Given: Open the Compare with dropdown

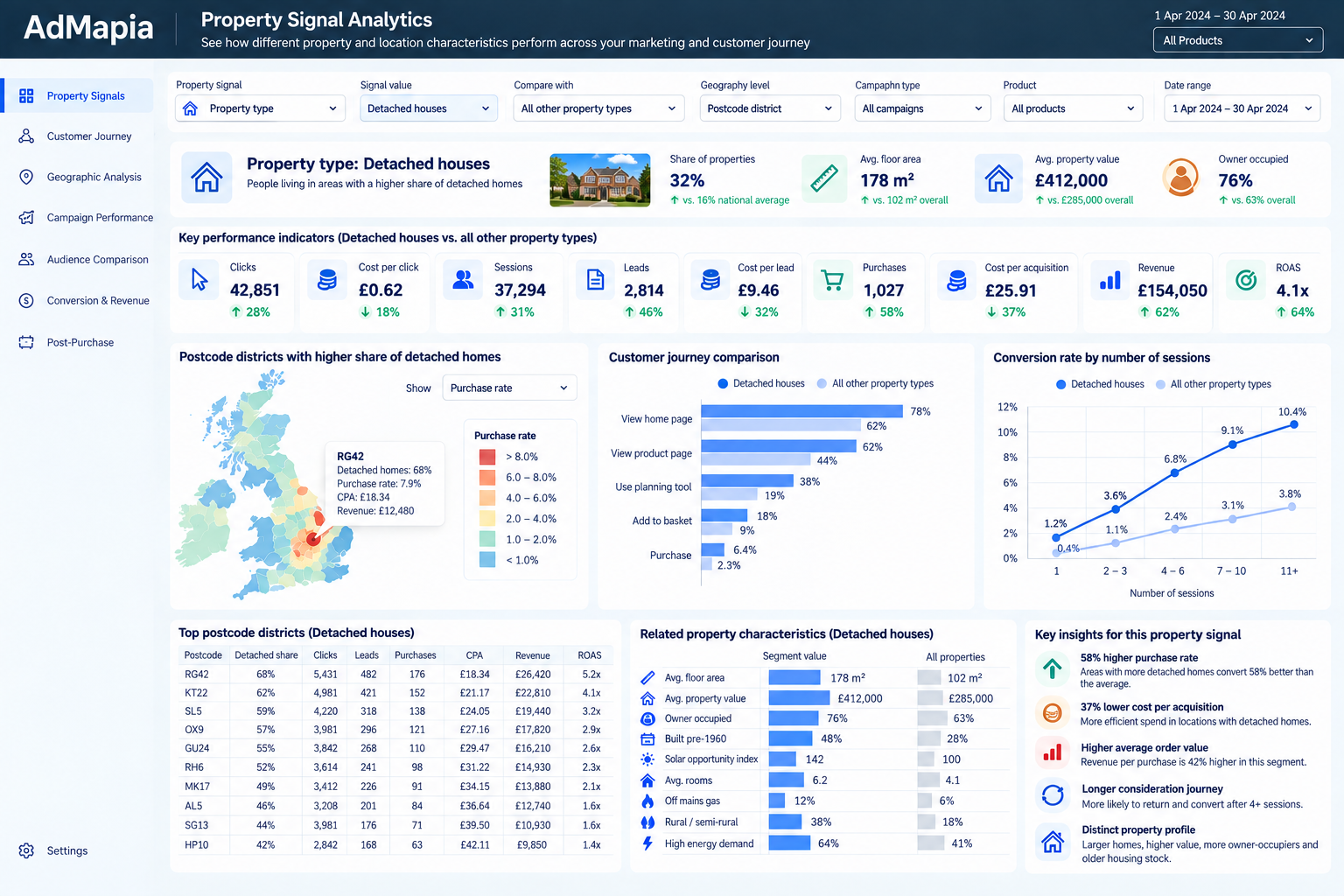Looking at the screenshot, I should 599,108.
